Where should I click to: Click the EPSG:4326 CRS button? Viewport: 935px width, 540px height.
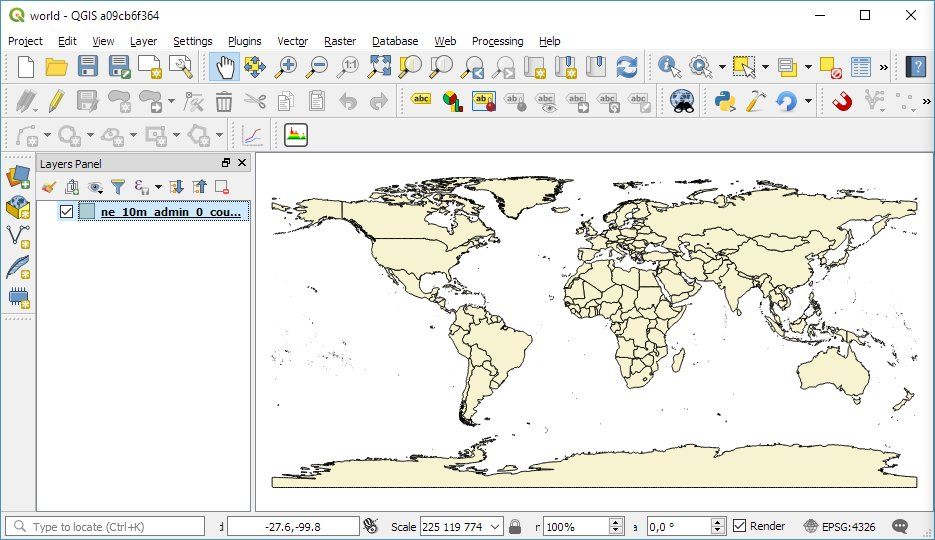pyautogui.click(x=838, y=526)
